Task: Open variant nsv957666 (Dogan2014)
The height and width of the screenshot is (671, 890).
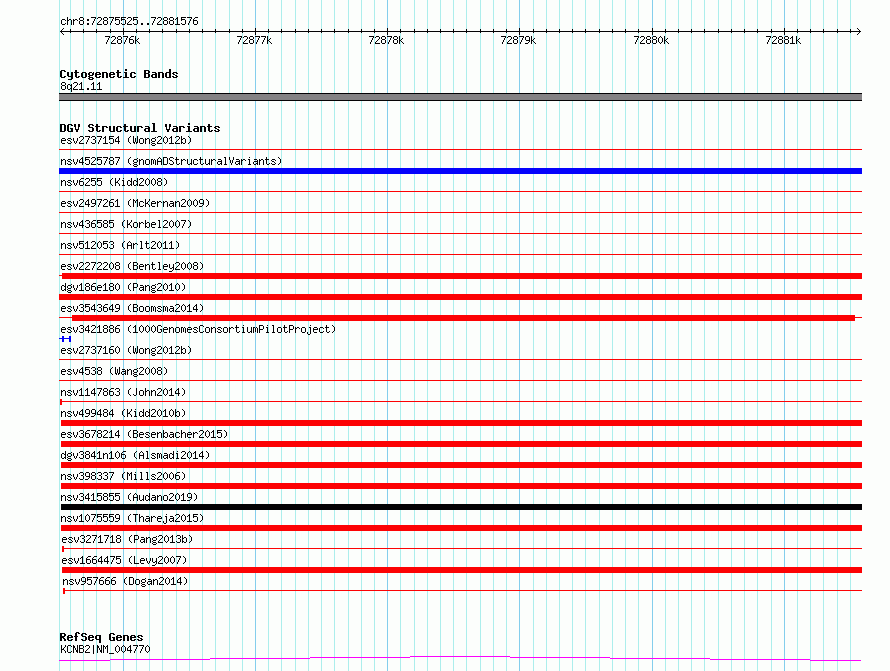Action: click(125, 581)
